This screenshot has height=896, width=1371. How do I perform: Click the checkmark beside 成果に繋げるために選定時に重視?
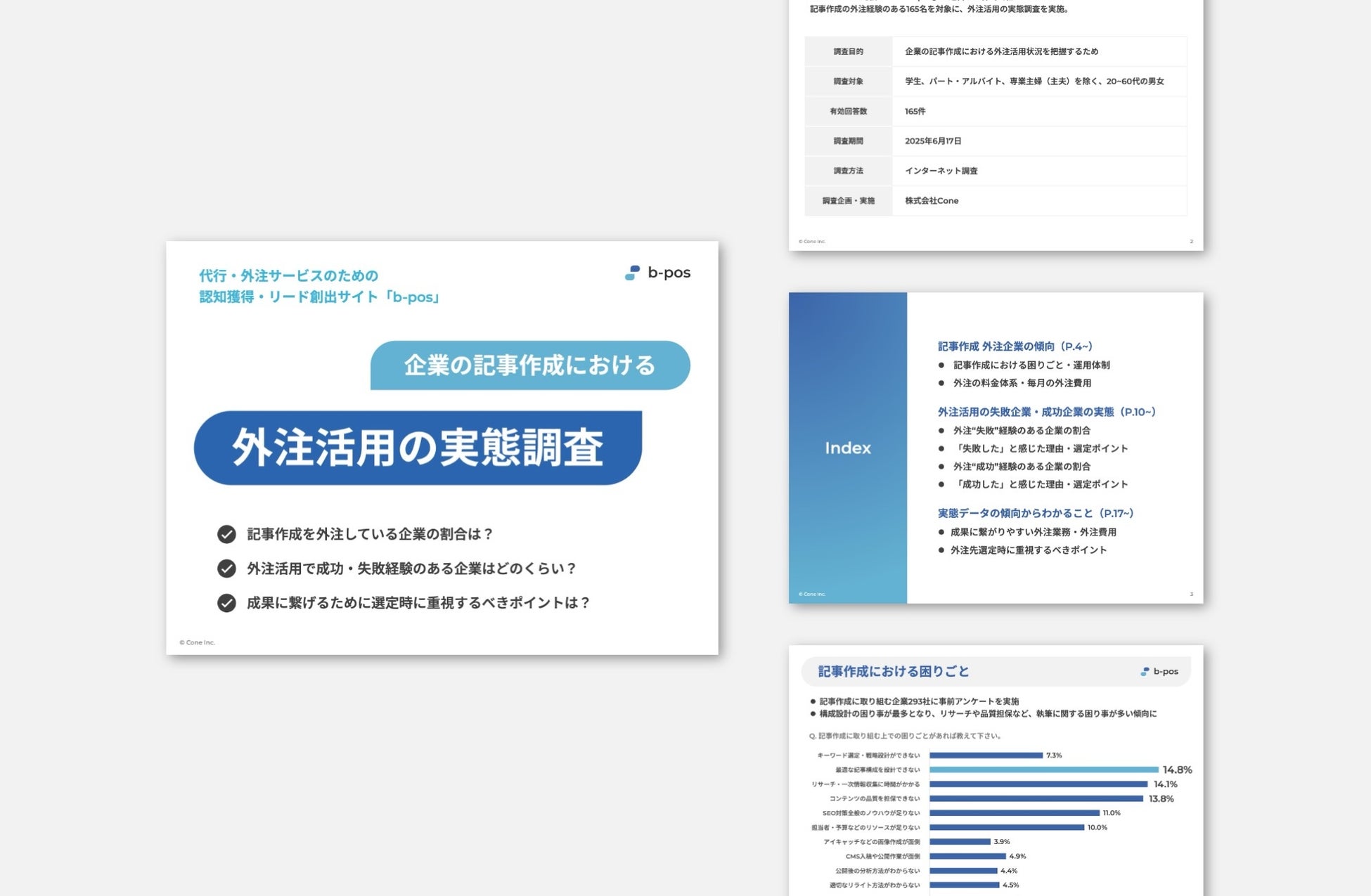(x=226, y=603)
